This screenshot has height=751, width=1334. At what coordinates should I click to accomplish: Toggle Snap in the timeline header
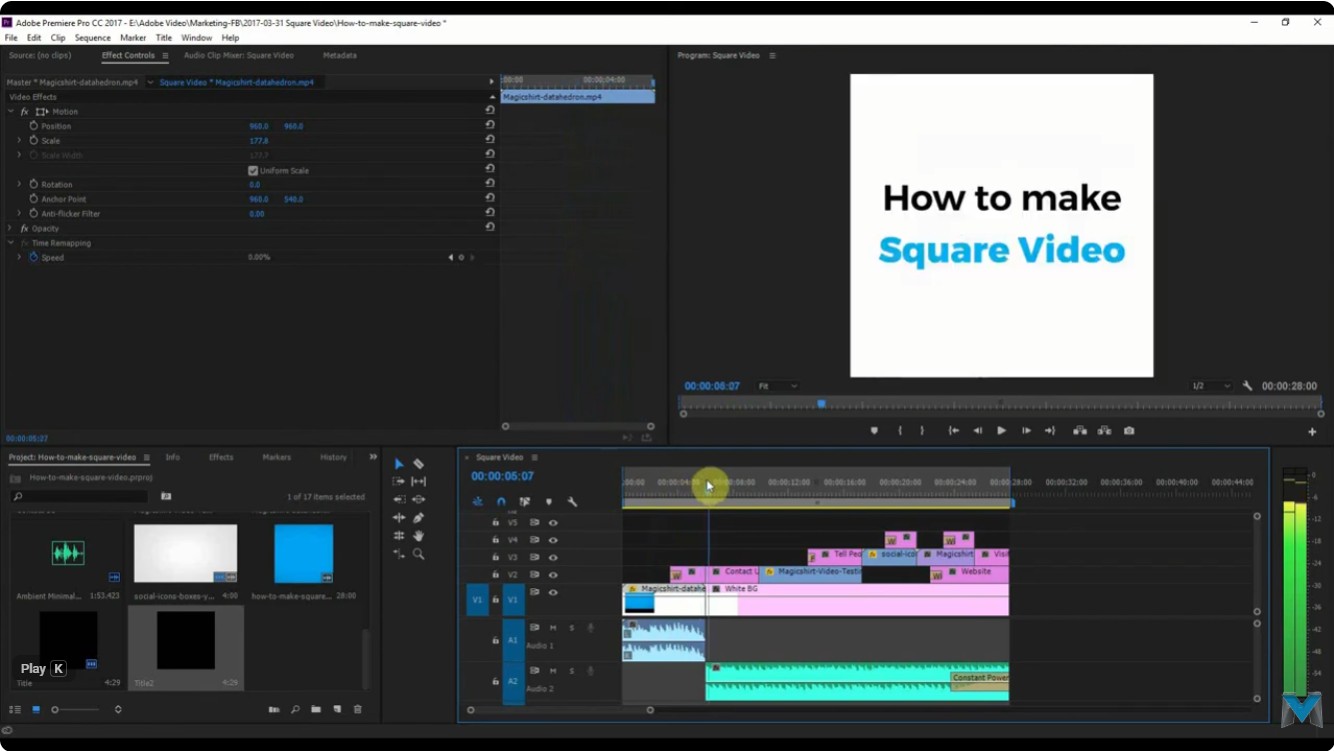(500, 502)
